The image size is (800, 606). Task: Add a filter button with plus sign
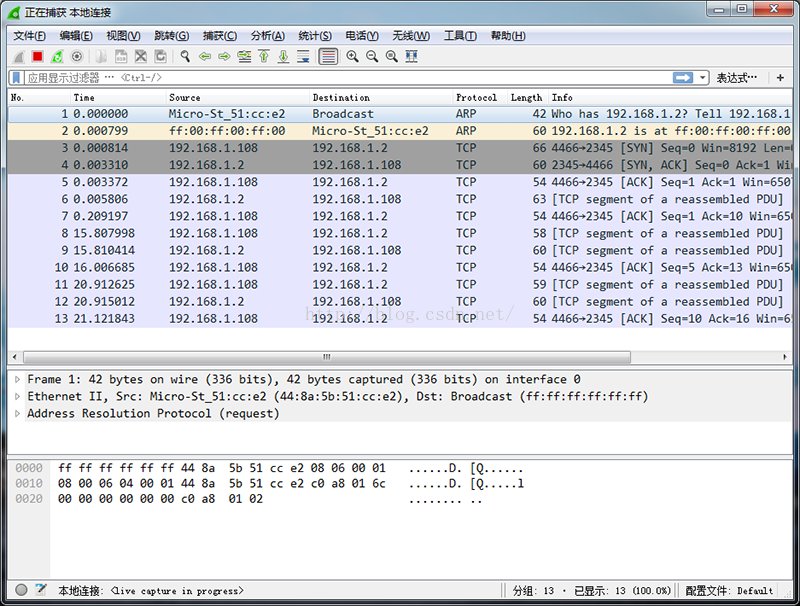pos(780,78)
